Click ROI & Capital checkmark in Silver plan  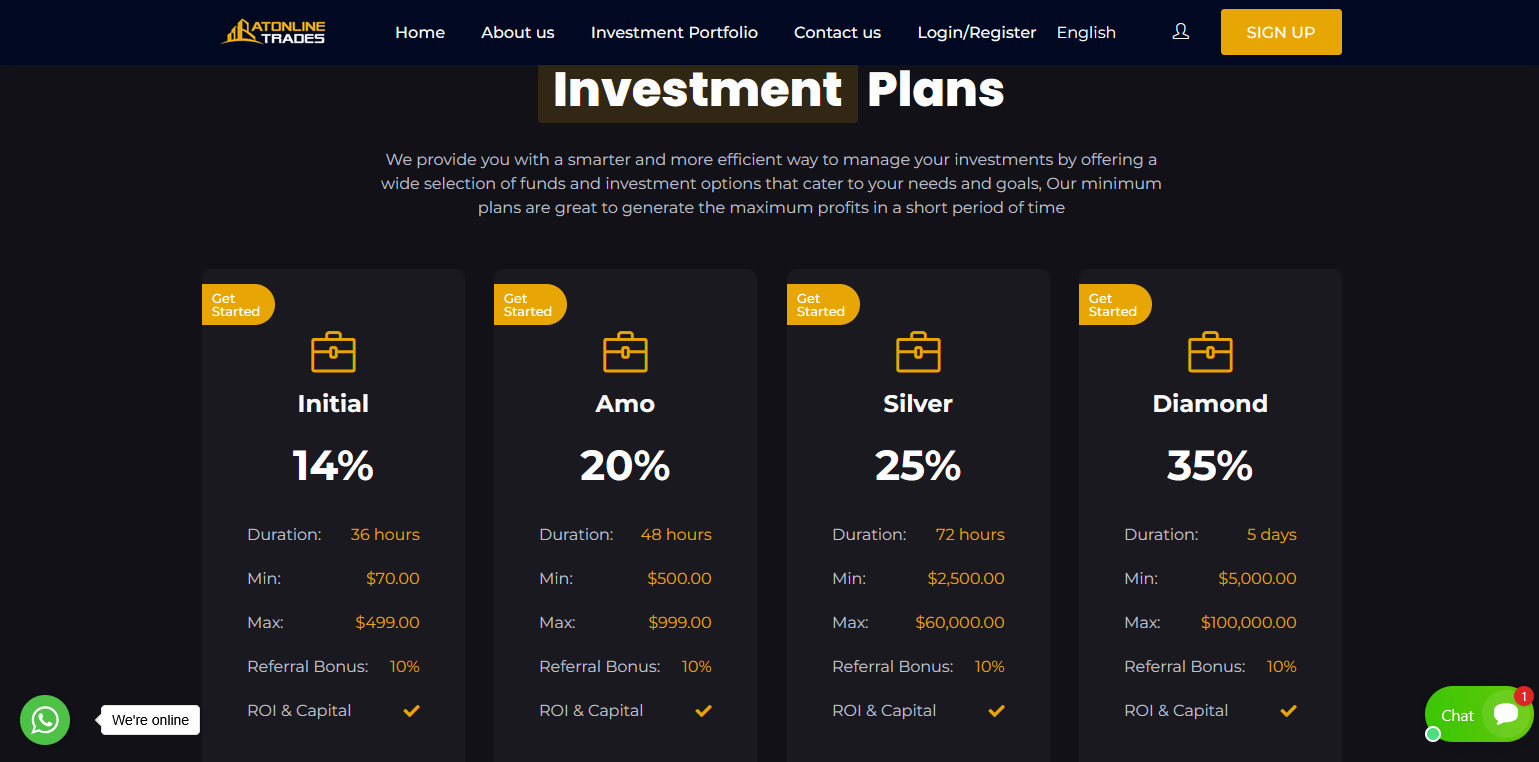996,711
